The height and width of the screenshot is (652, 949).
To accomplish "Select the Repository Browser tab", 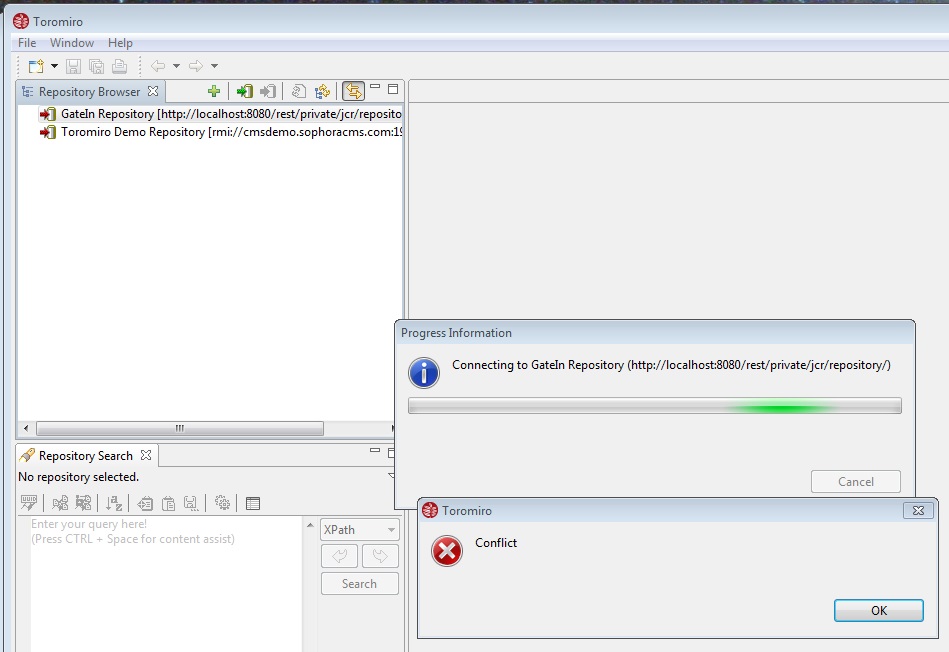I will [x=89, y=91].
